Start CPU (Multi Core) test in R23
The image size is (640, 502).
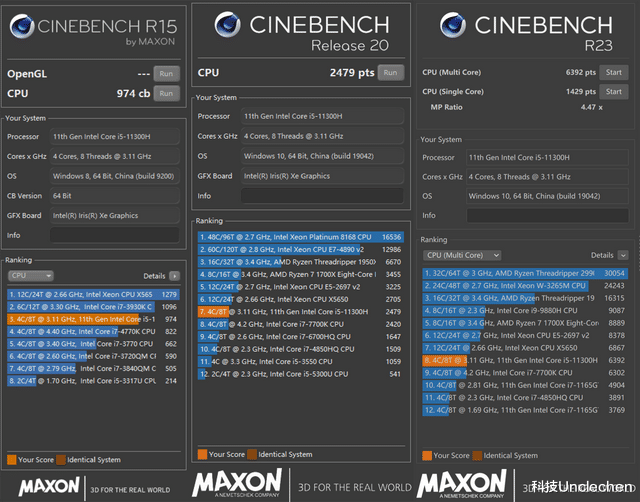tap(613, 72)
